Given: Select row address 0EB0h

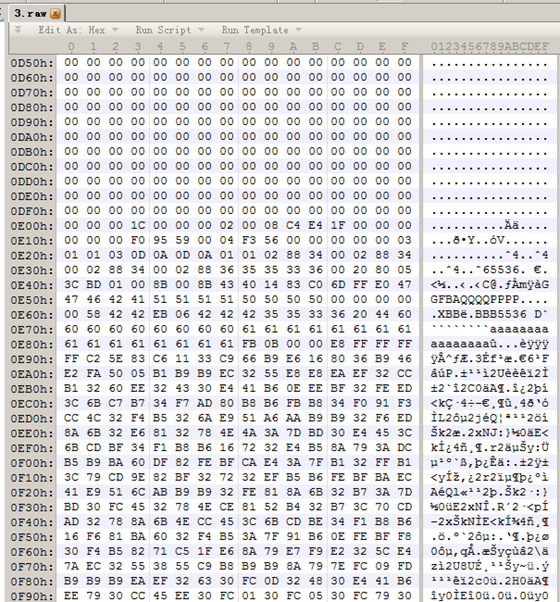Looking at the screenshot, I should (32, 389).
